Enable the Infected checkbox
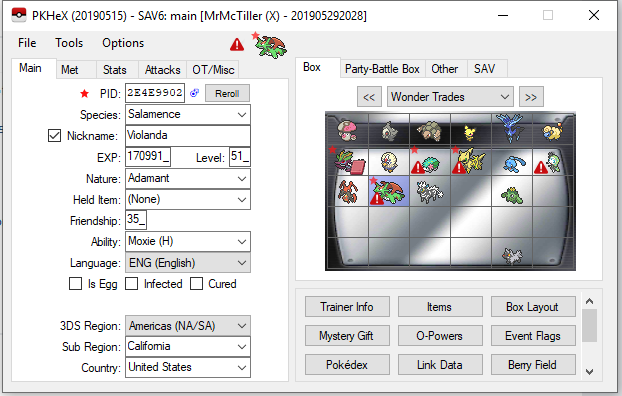Viewport: 622px width, 396px height. coord(131,284)
